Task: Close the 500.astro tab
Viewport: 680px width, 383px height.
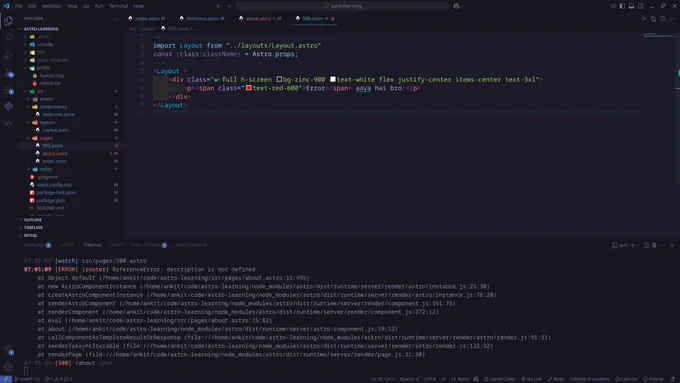Action: point(333,19)
